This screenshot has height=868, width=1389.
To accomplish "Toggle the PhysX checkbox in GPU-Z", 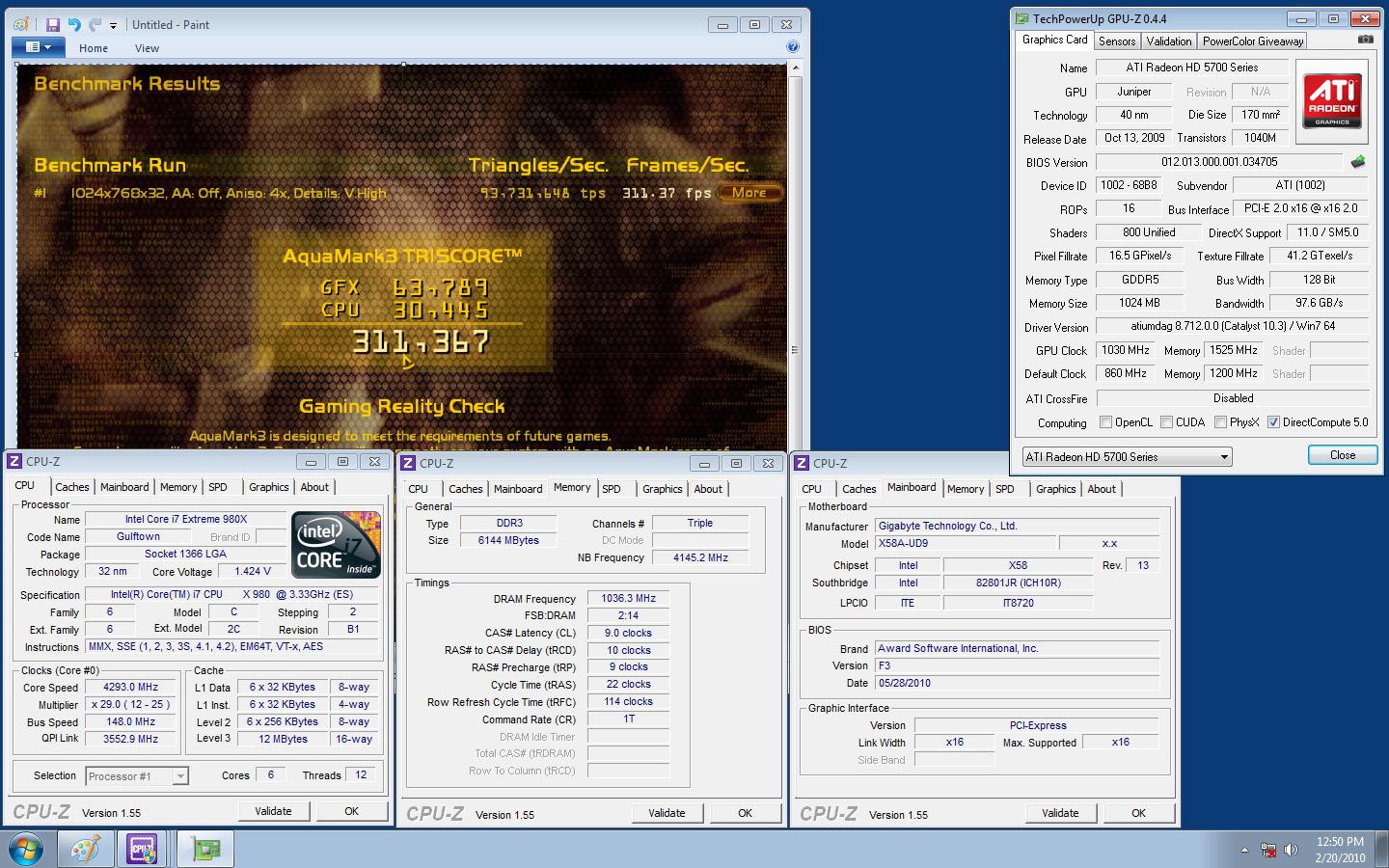I will (1220, 422).
